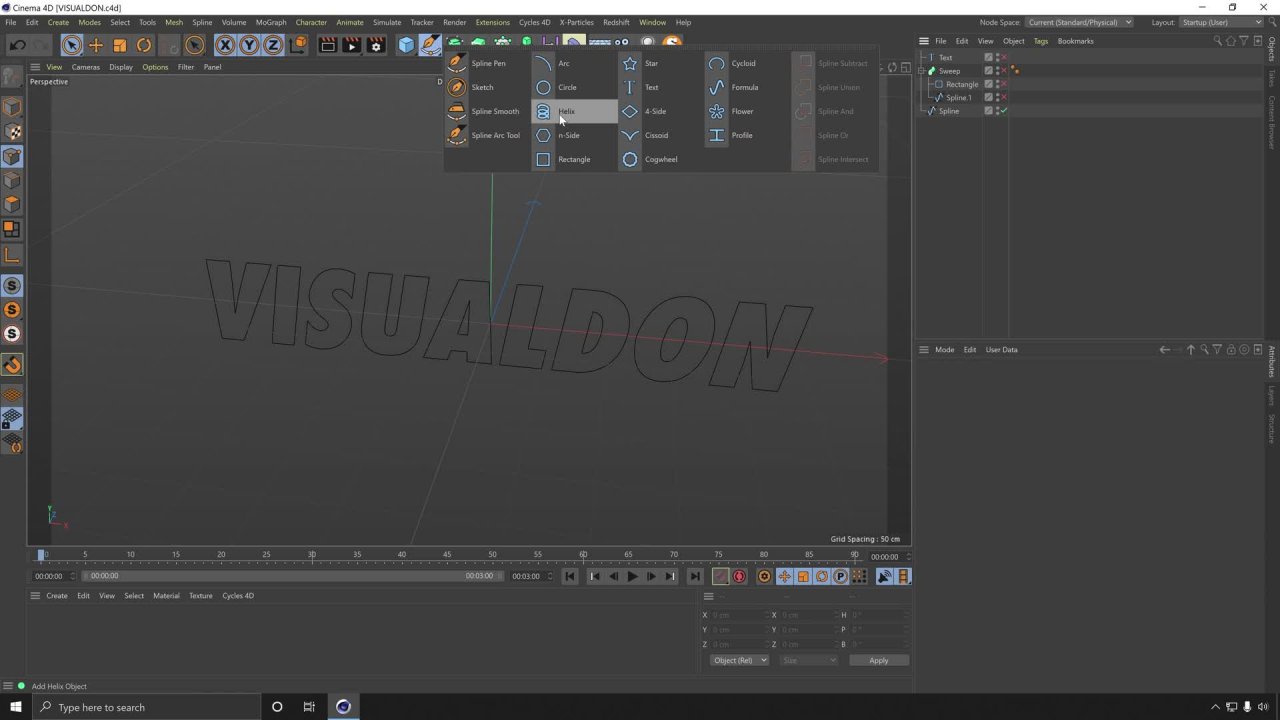Open the Node Space dropdown

coord(1080,22)
